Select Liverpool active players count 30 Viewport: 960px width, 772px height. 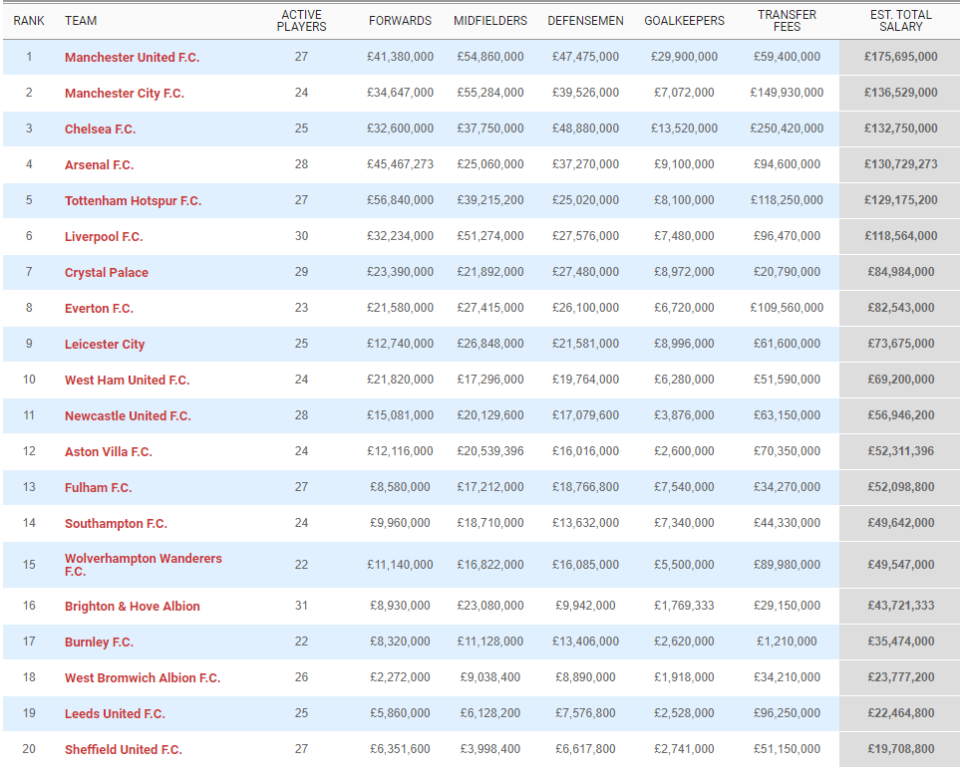[x=301, y=236]
